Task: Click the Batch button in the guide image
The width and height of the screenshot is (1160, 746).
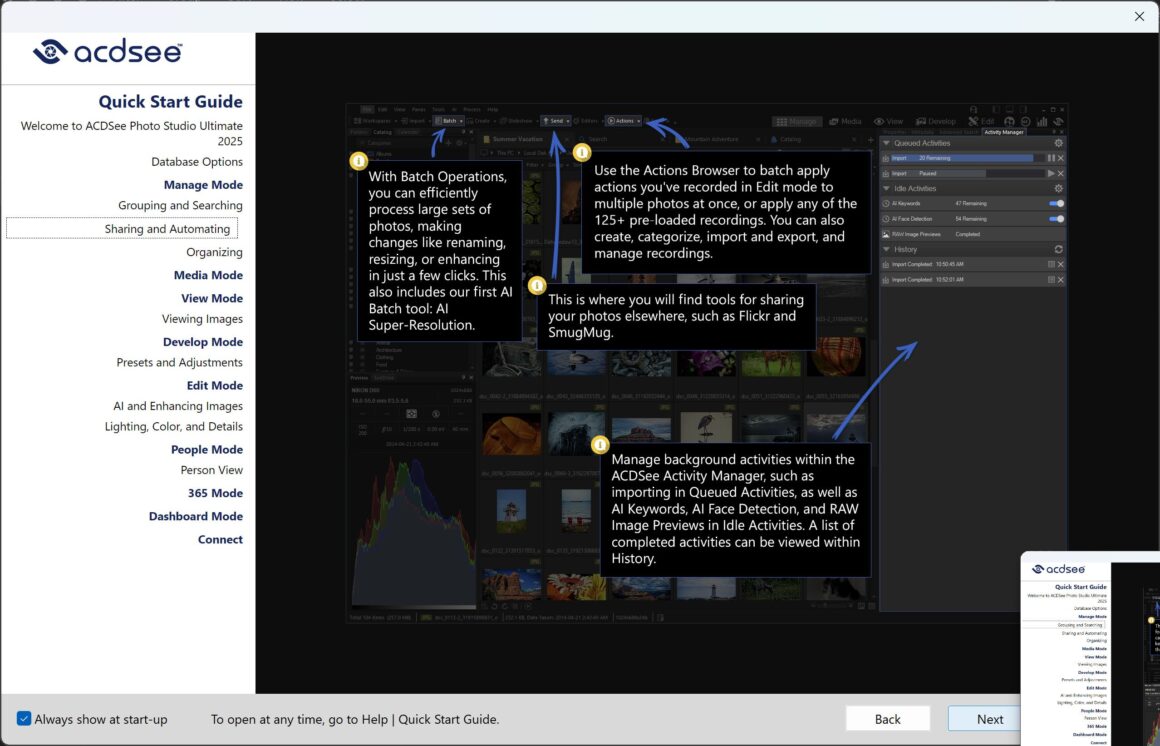Action: point(449,121)
